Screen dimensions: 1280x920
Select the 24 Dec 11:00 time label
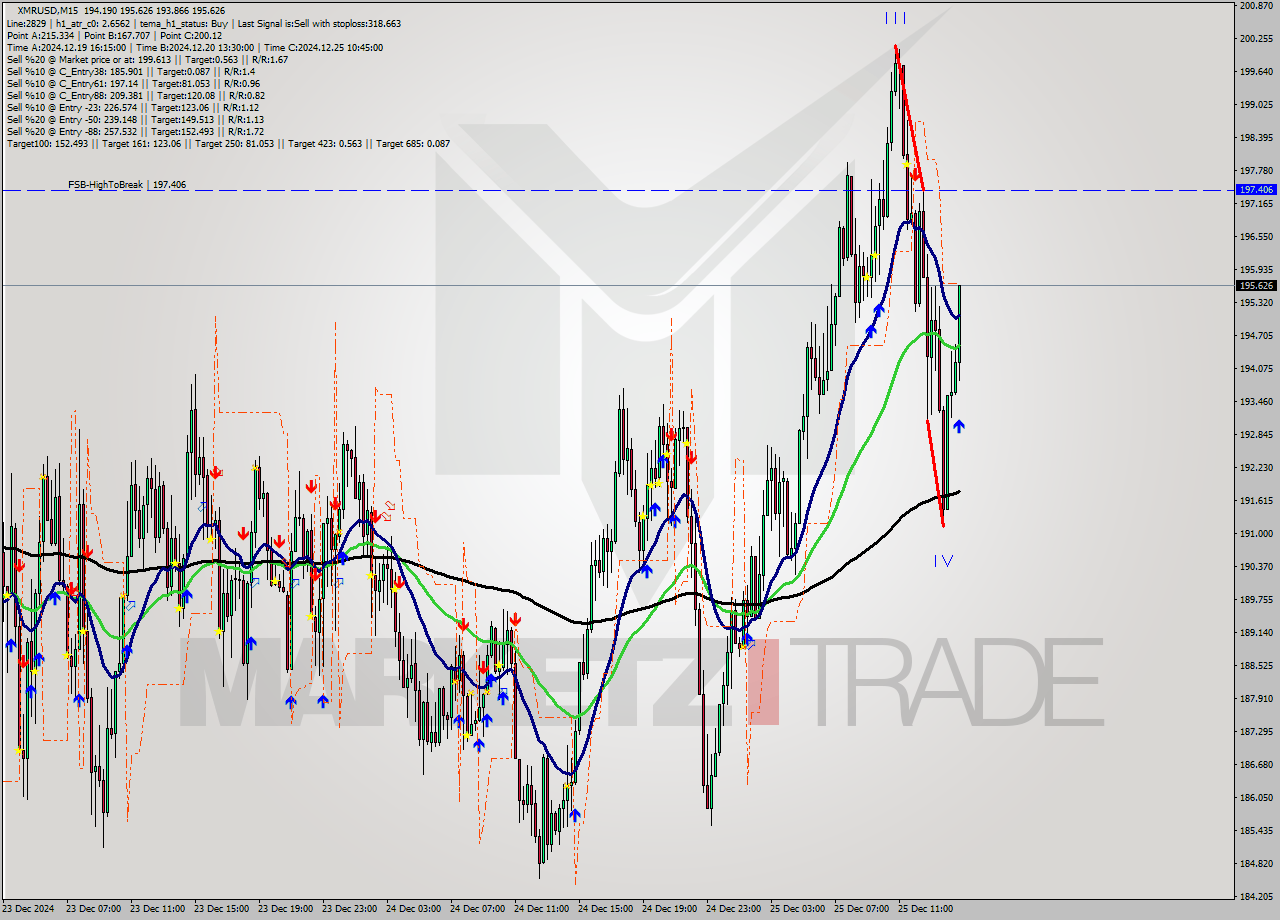[x=541, y=909]
